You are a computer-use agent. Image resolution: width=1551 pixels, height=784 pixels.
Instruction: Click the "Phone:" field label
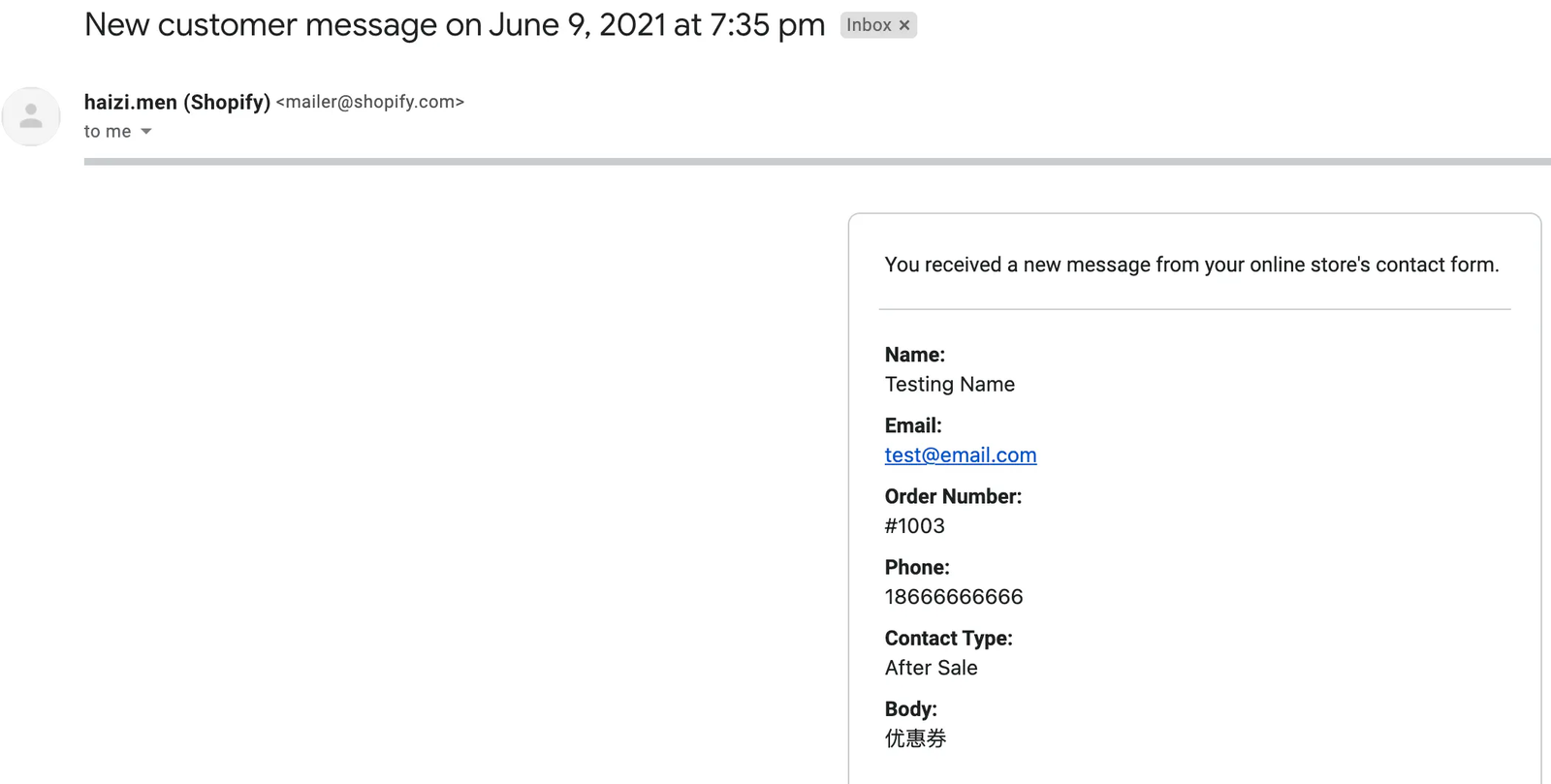(x=917, y=568)
